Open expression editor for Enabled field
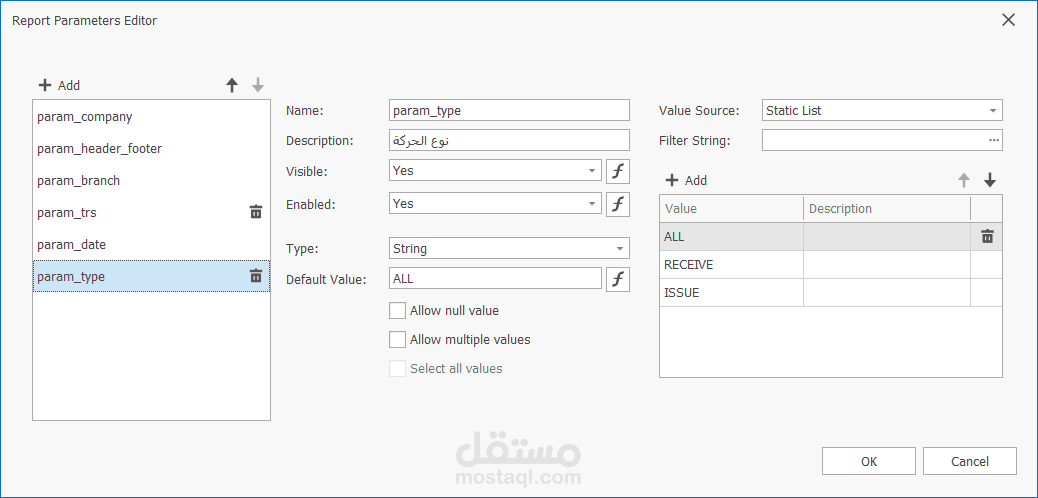The width and height of the screenshot is (1038, 498). pos(618,204)
